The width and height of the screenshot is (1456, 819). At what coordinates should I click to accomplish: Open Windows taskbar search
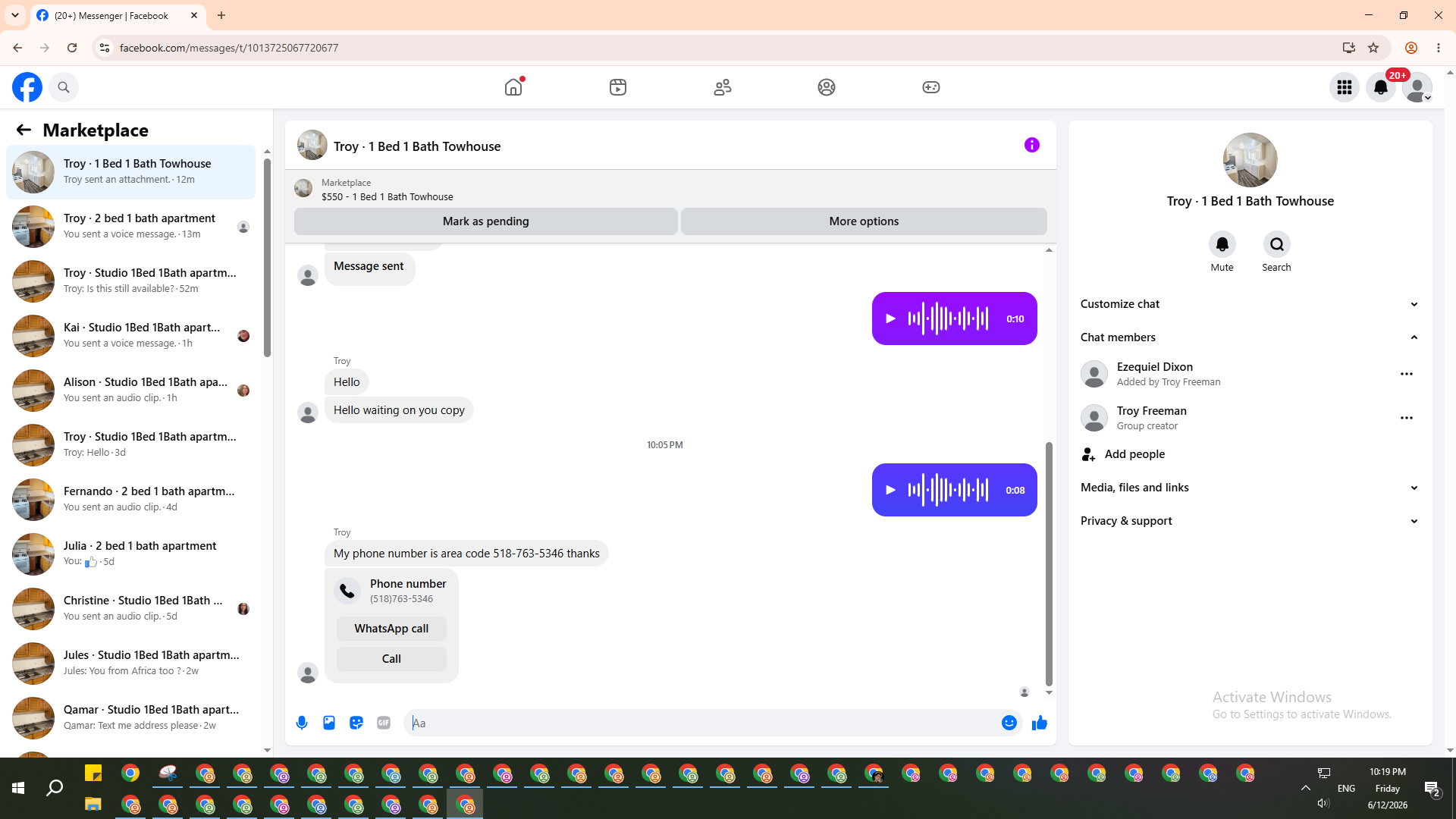click(x=55, y=789)
